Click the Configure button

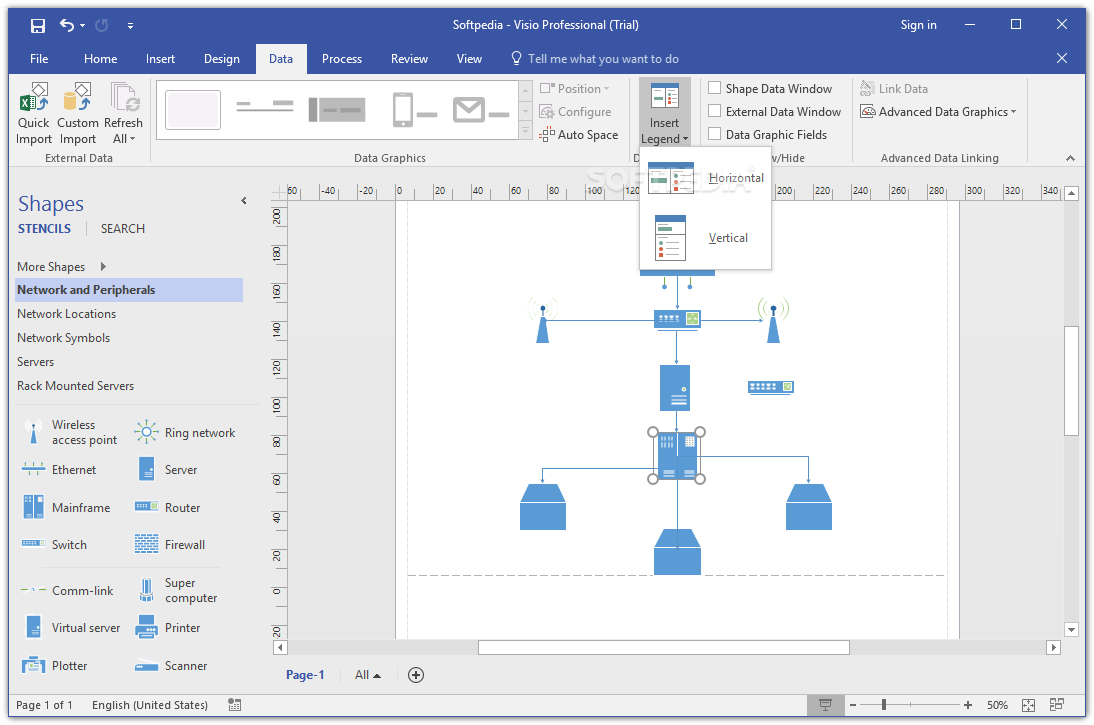575,112
